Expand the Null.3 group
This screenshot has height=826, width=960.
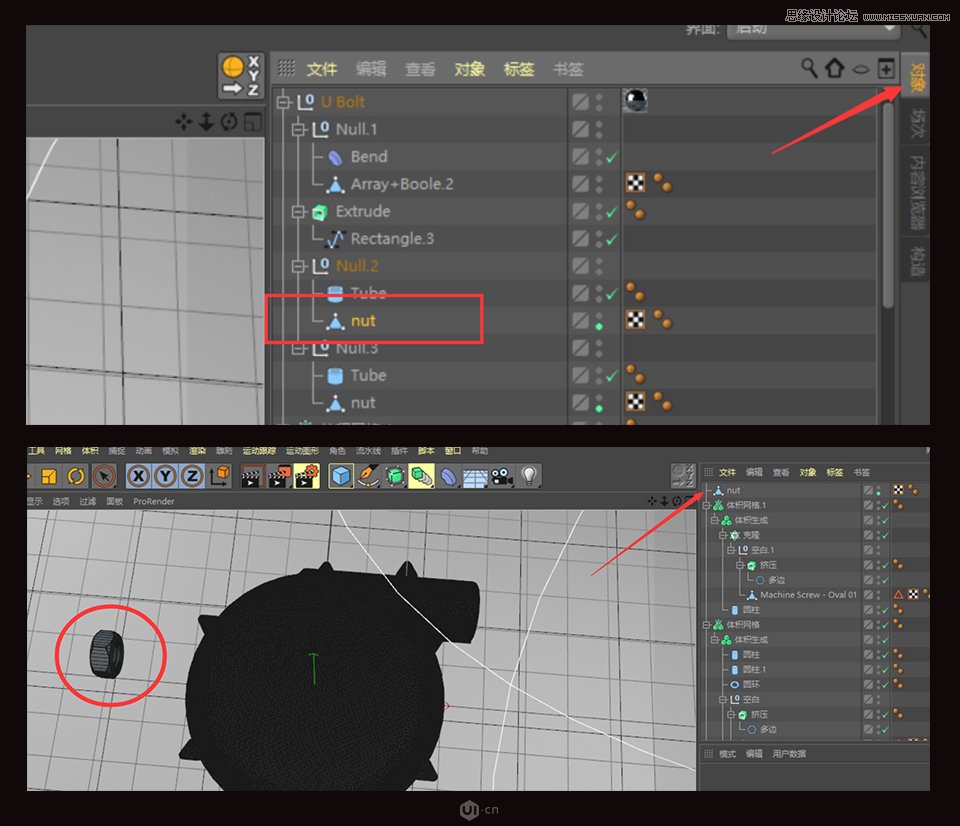click(299, 348)
